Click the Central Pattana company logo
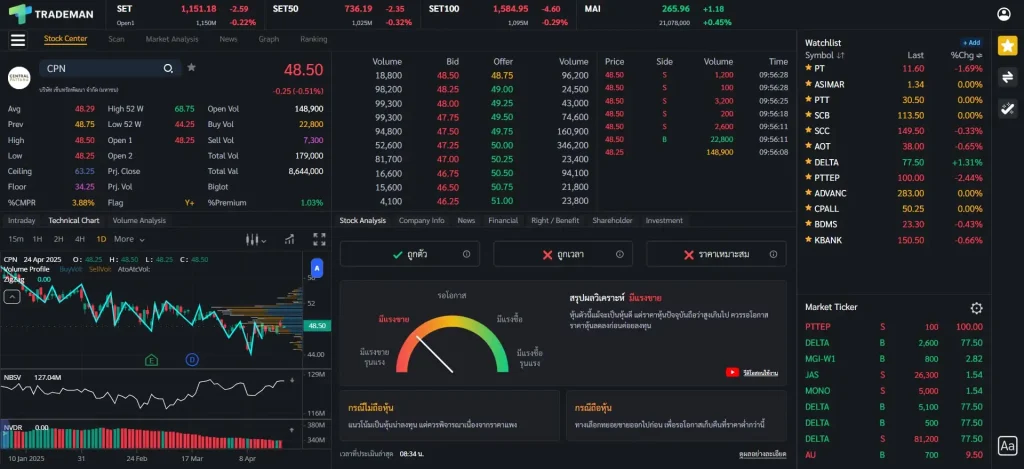Image resolution: width=1024 pixels, height=469 pixels. pos(19,78)
